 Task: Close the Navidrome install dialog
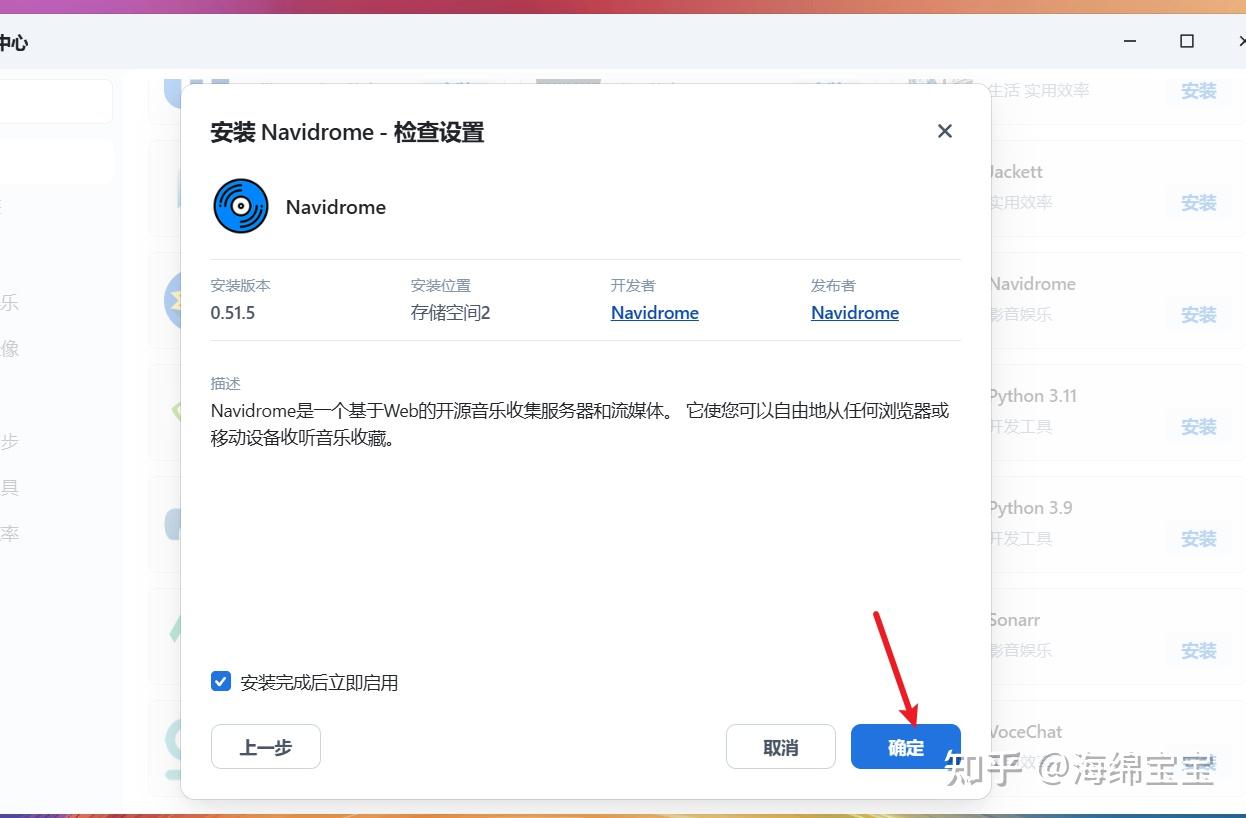pos(945,131)
